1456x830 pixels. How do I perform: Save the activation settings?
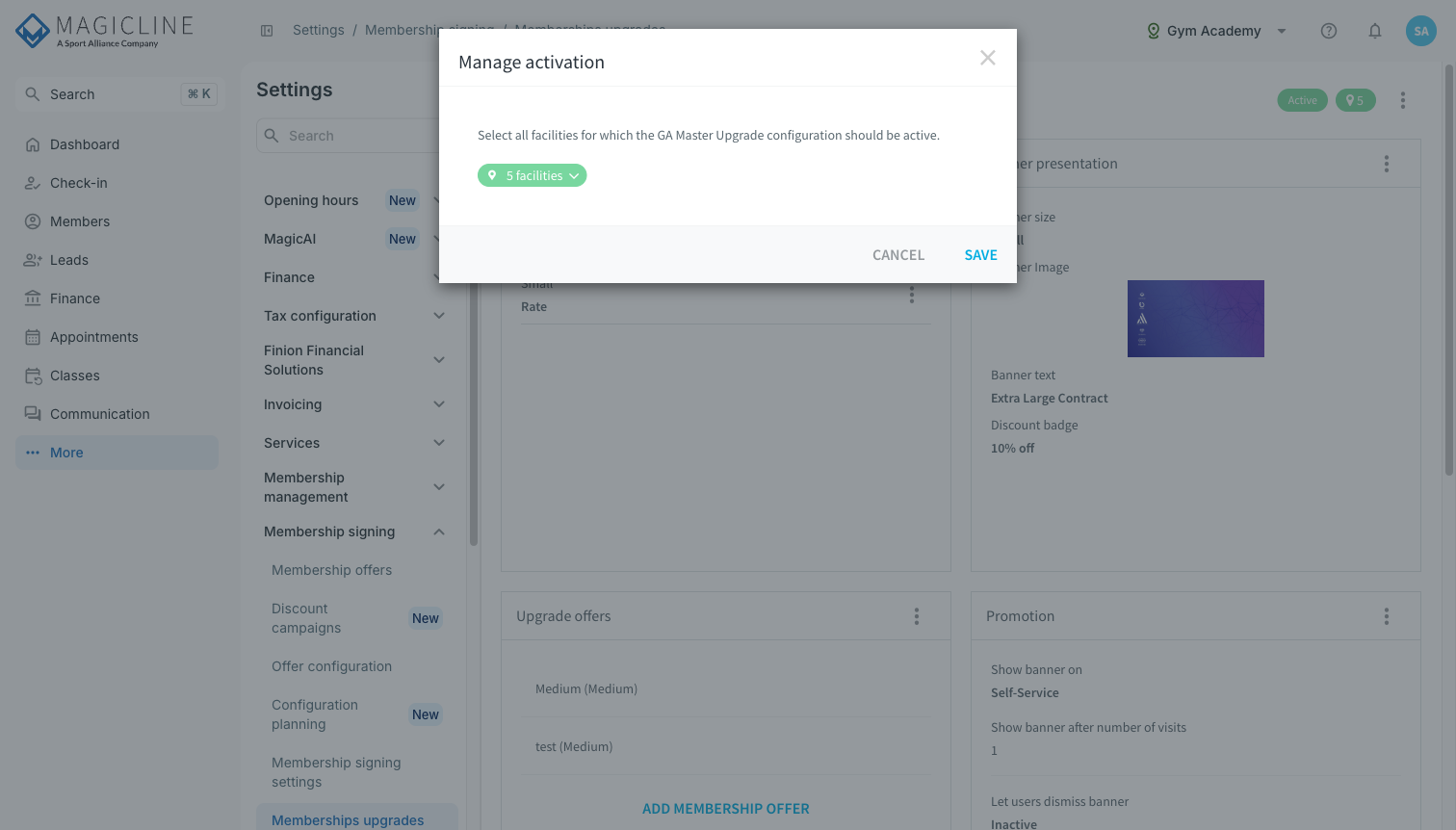(981, 255)
